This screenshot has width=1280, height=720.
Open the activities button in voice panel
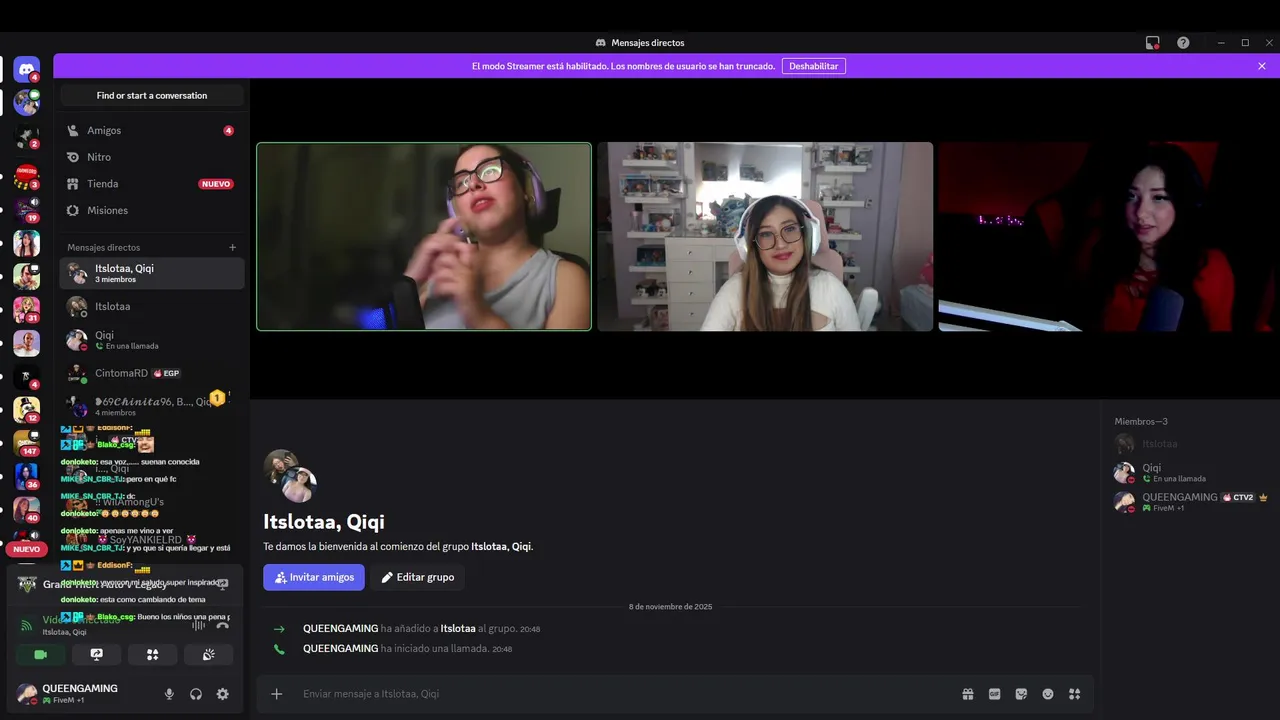click(x=152, y=655)
